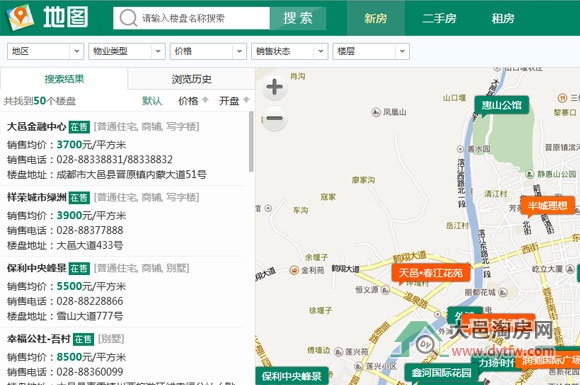
Task: Click the 共找到50个楼盘 result count
Action: point(40,101)
